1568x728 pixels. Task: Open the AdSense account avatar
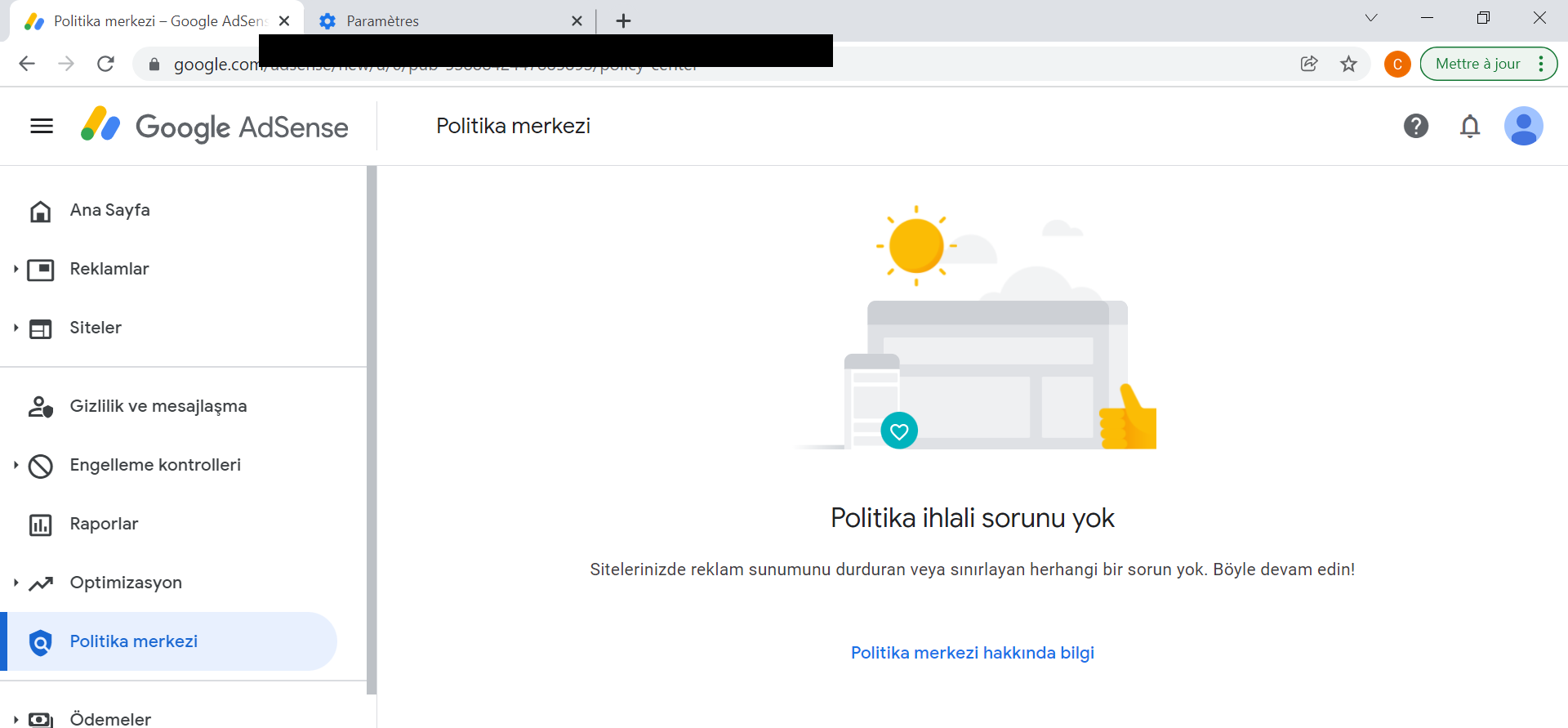click(1524, 126)
